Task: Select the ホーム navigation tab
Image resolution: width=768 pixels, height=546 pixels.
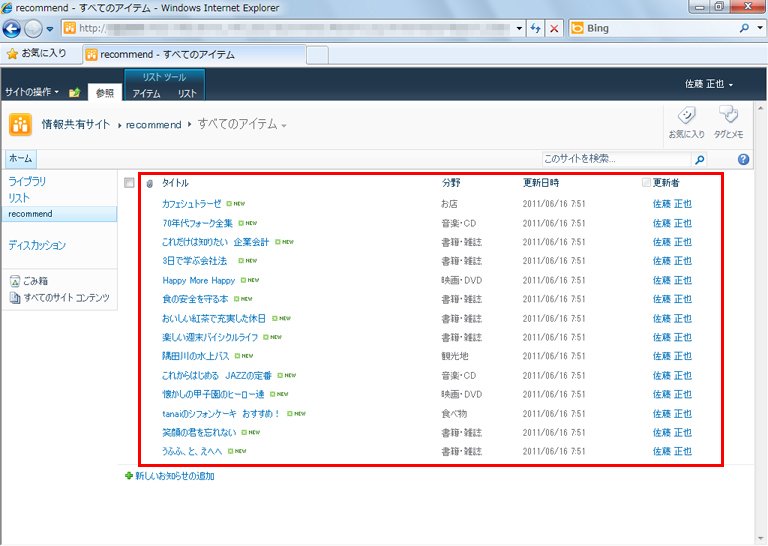Action: coord(21,159)
